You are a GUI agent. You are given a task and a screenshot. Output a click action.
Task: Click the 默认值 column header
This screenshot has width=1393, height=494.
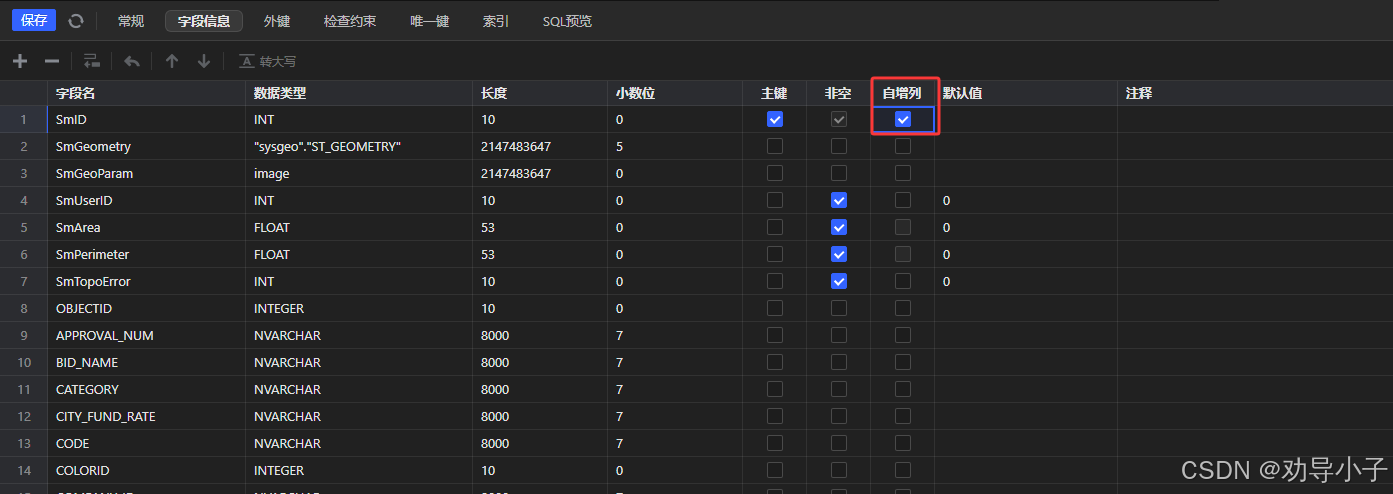point(1026,93)
